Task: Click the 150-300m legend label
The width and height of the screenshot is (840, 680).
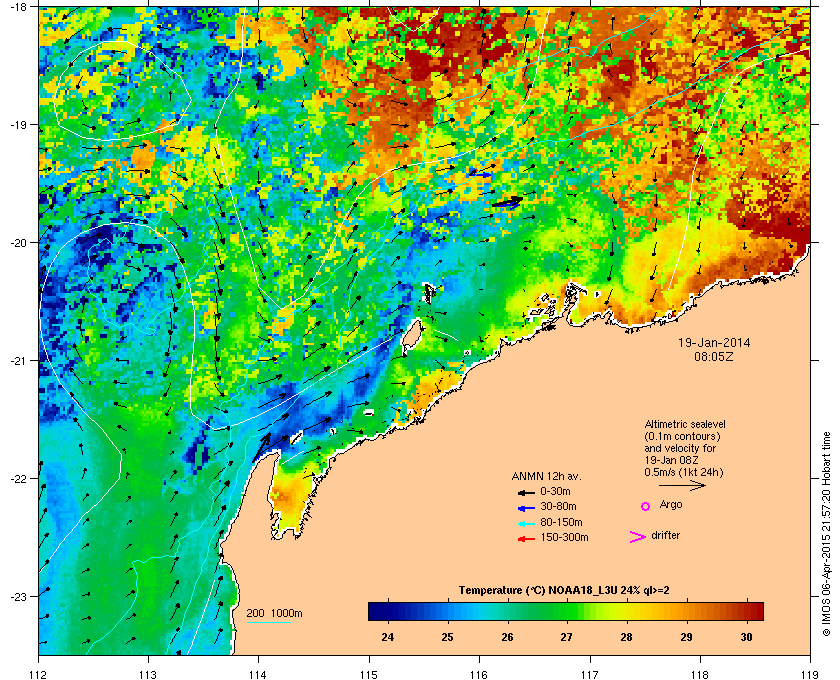Action: pyautogui.click(x=564, y=537)
